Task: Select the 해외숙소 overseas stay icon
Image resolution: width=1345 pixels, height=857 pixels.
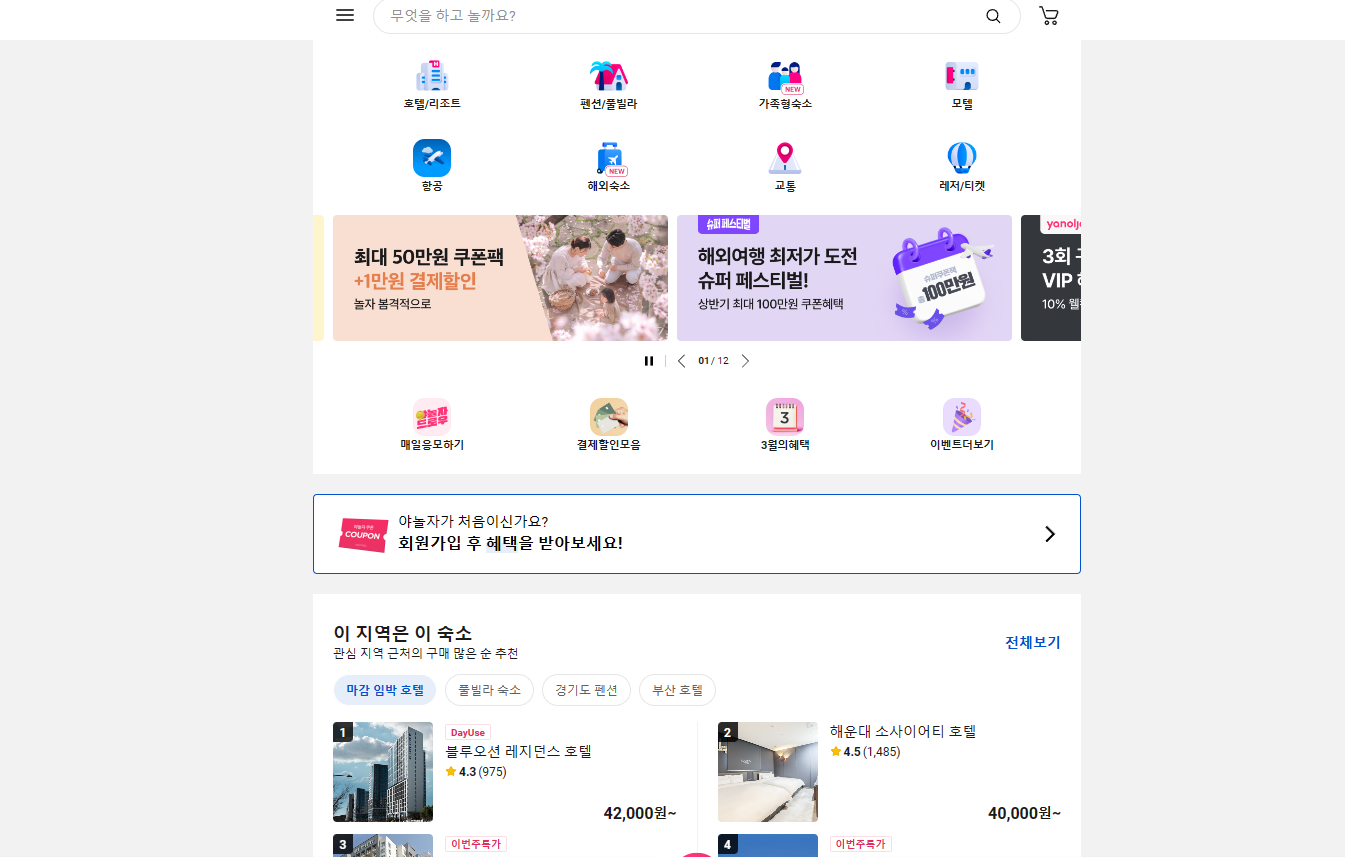Action: pos(608,164)
